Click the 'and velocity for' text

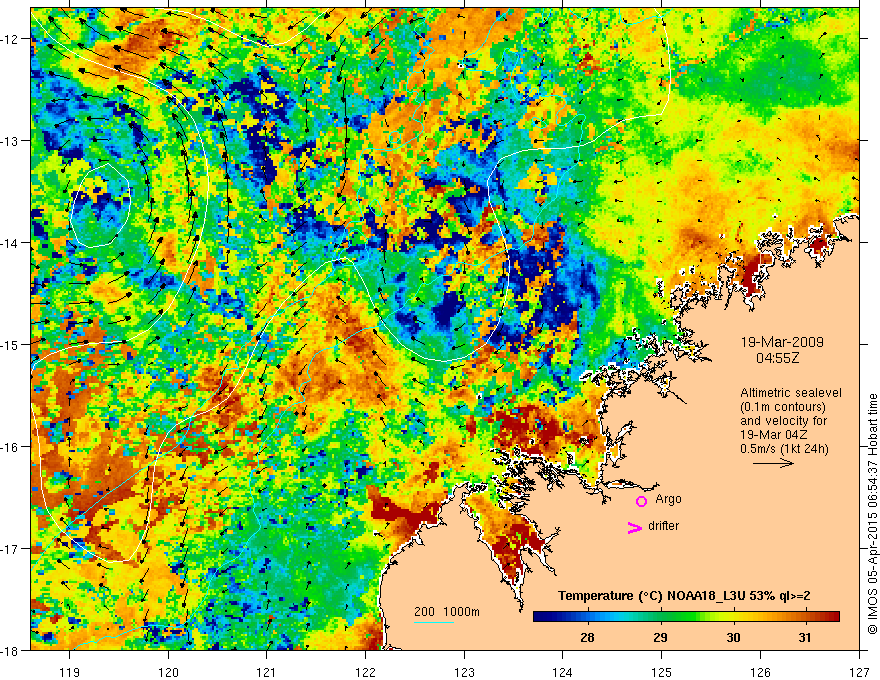coord(783,421)
